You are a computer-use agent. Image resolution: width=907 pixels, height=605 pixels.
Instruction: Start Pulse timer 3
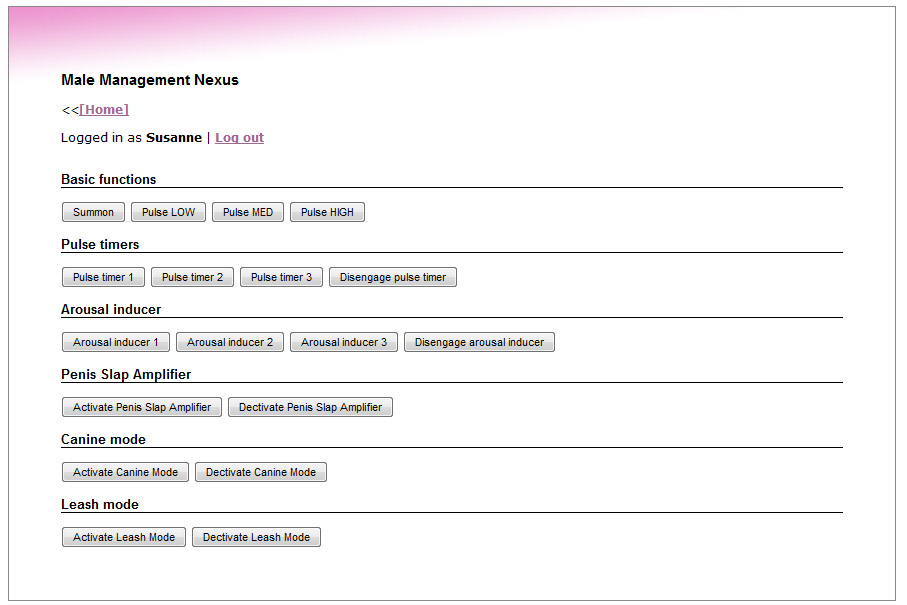tap(281, 277)
